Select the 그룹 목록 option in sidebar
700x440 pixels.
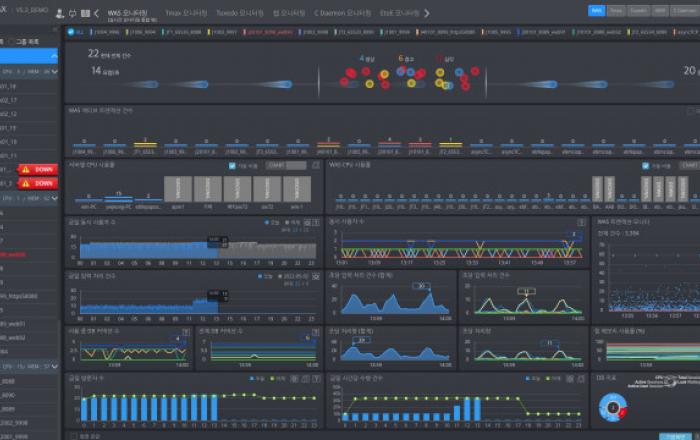pyautogui.click(x=27, y=42)
